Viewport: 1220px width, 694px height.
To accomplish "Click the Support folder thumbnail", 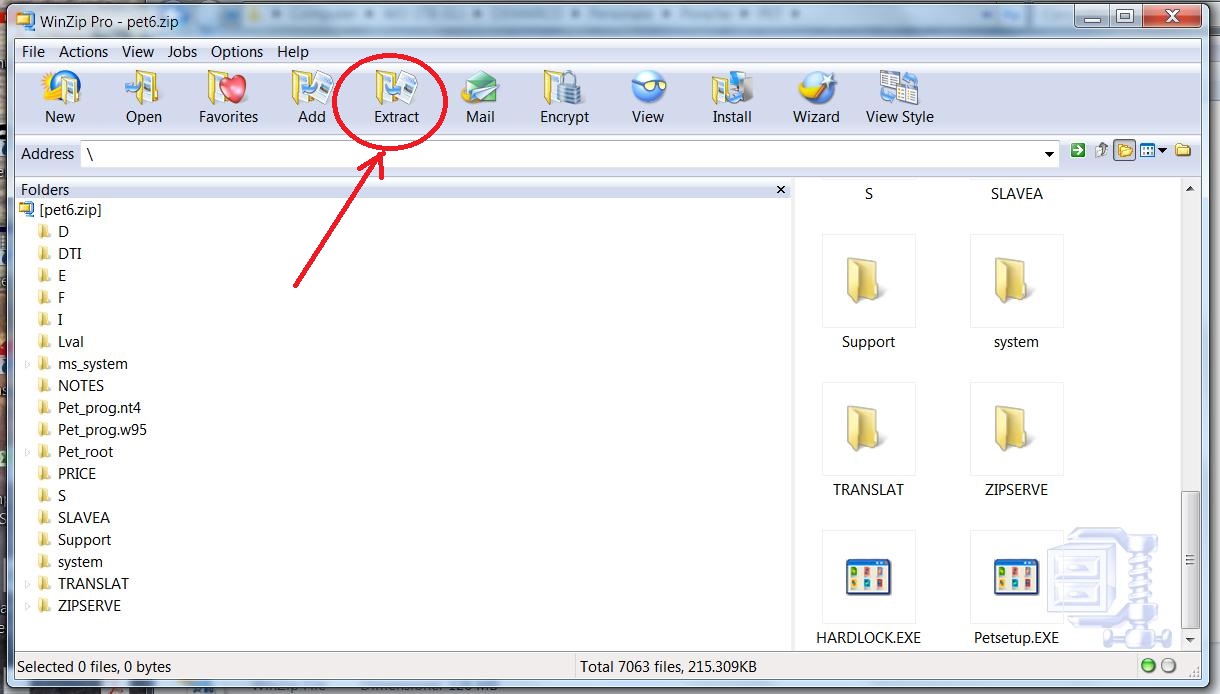I will [868, 281].
